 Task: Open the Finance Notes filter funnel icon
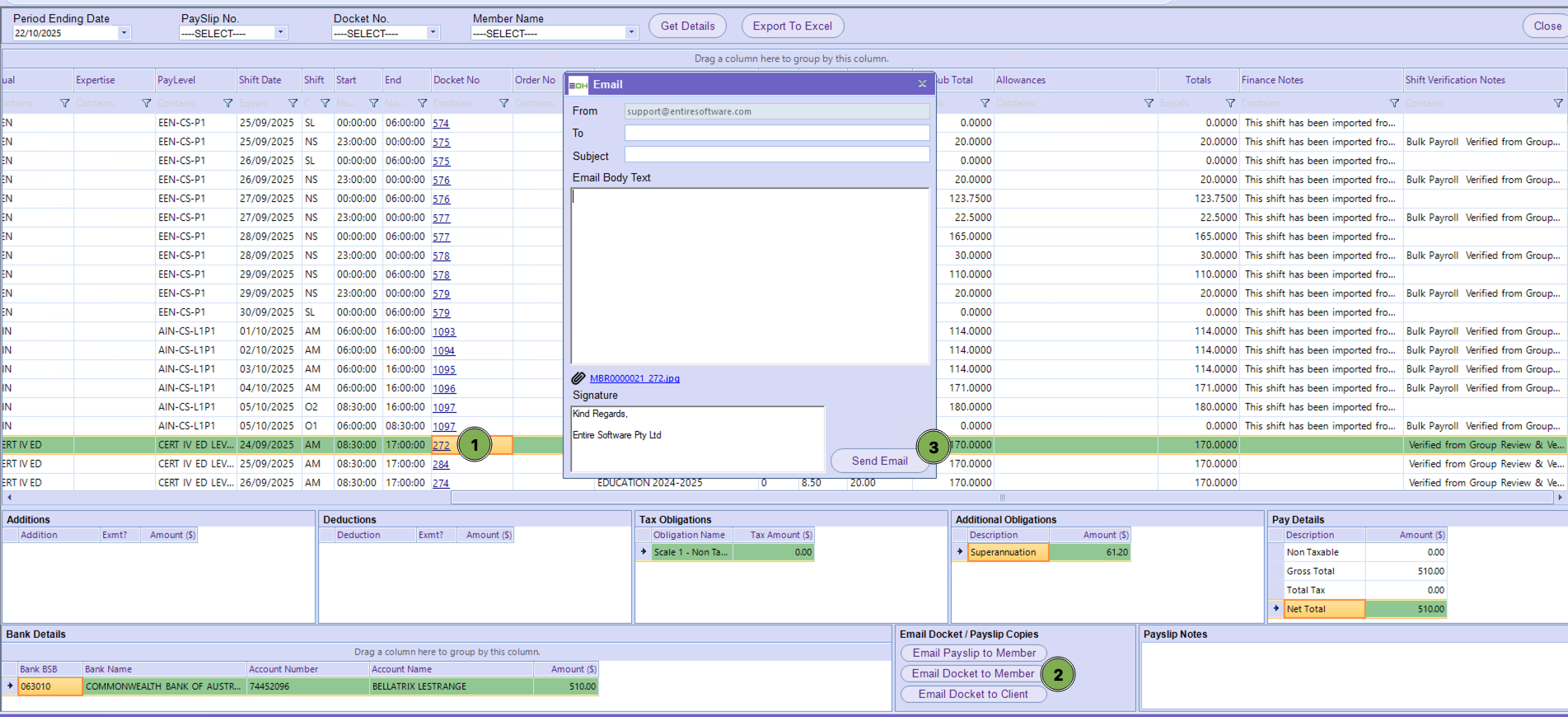(x=1394, y=103)
